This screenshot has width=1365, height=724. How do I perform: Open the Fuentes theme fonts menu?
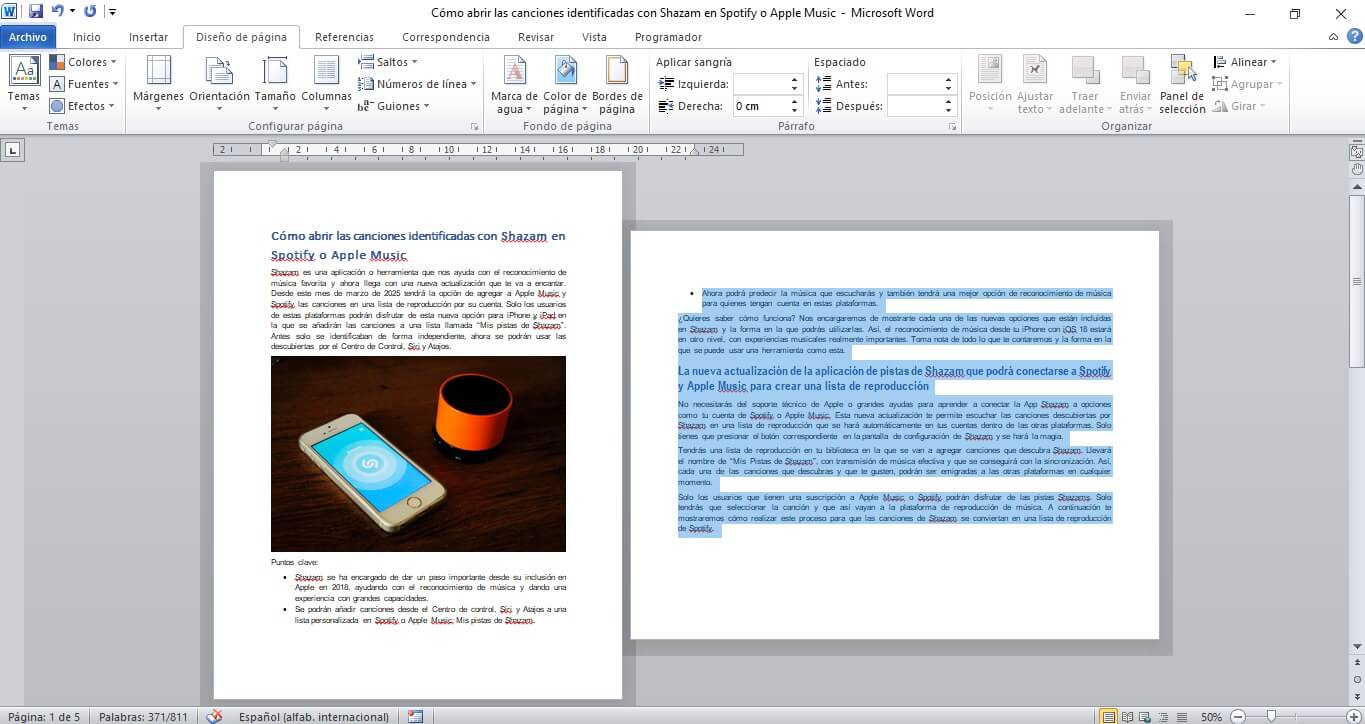(x=84, y=84)
